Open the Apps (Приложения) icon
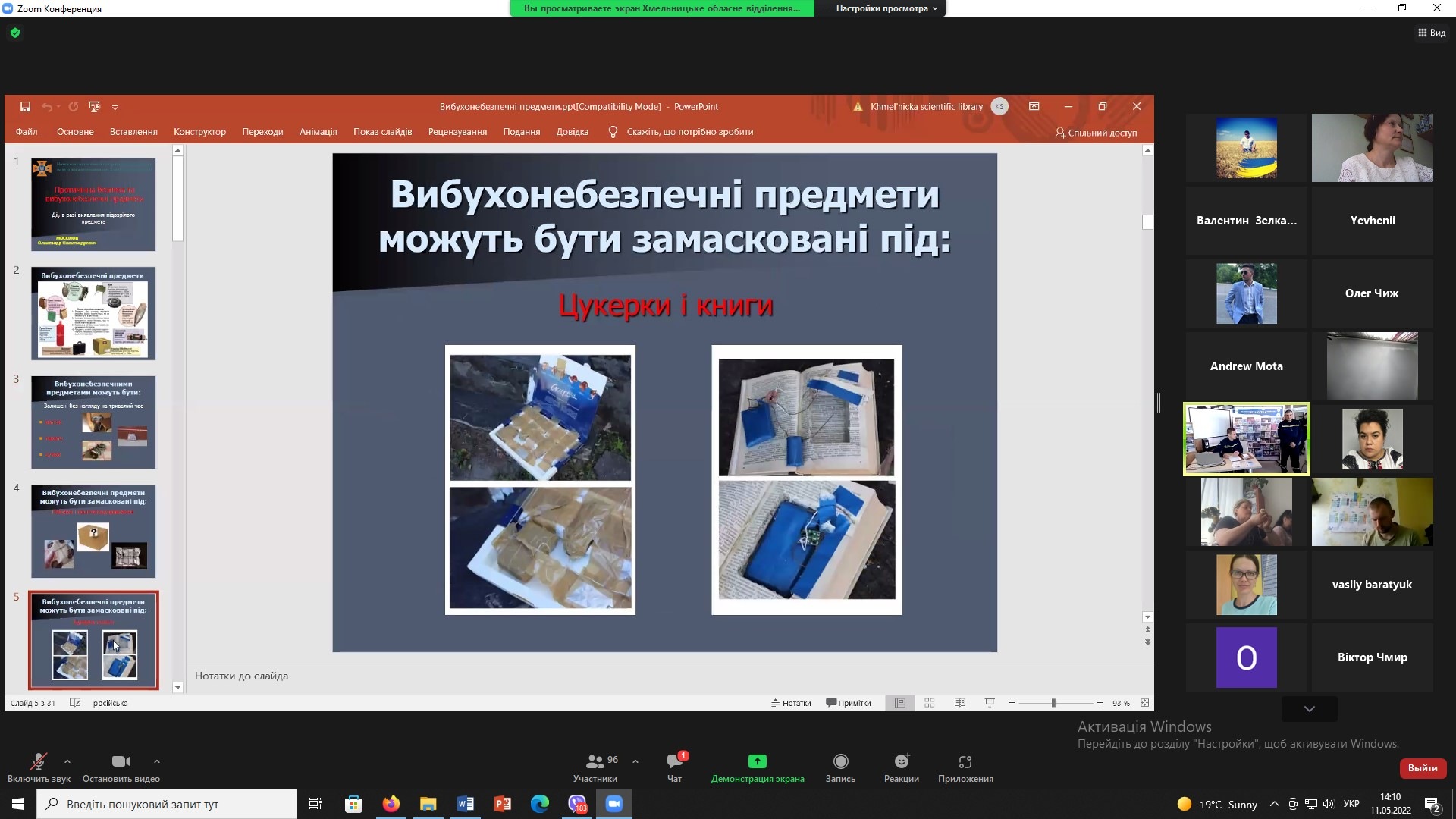 (x=965, y=761)
